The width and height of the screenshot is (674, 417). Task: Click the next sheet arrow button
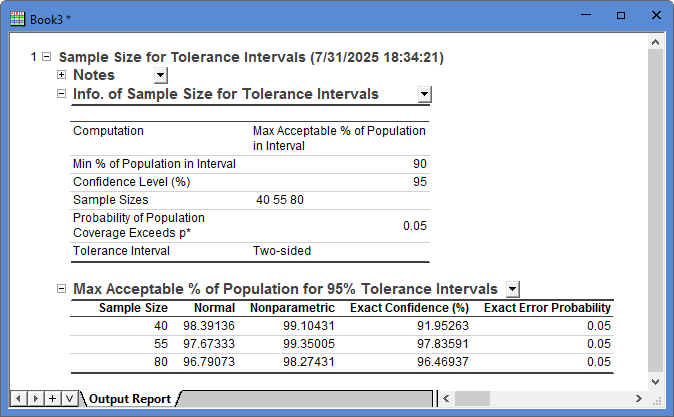point(36,399)
